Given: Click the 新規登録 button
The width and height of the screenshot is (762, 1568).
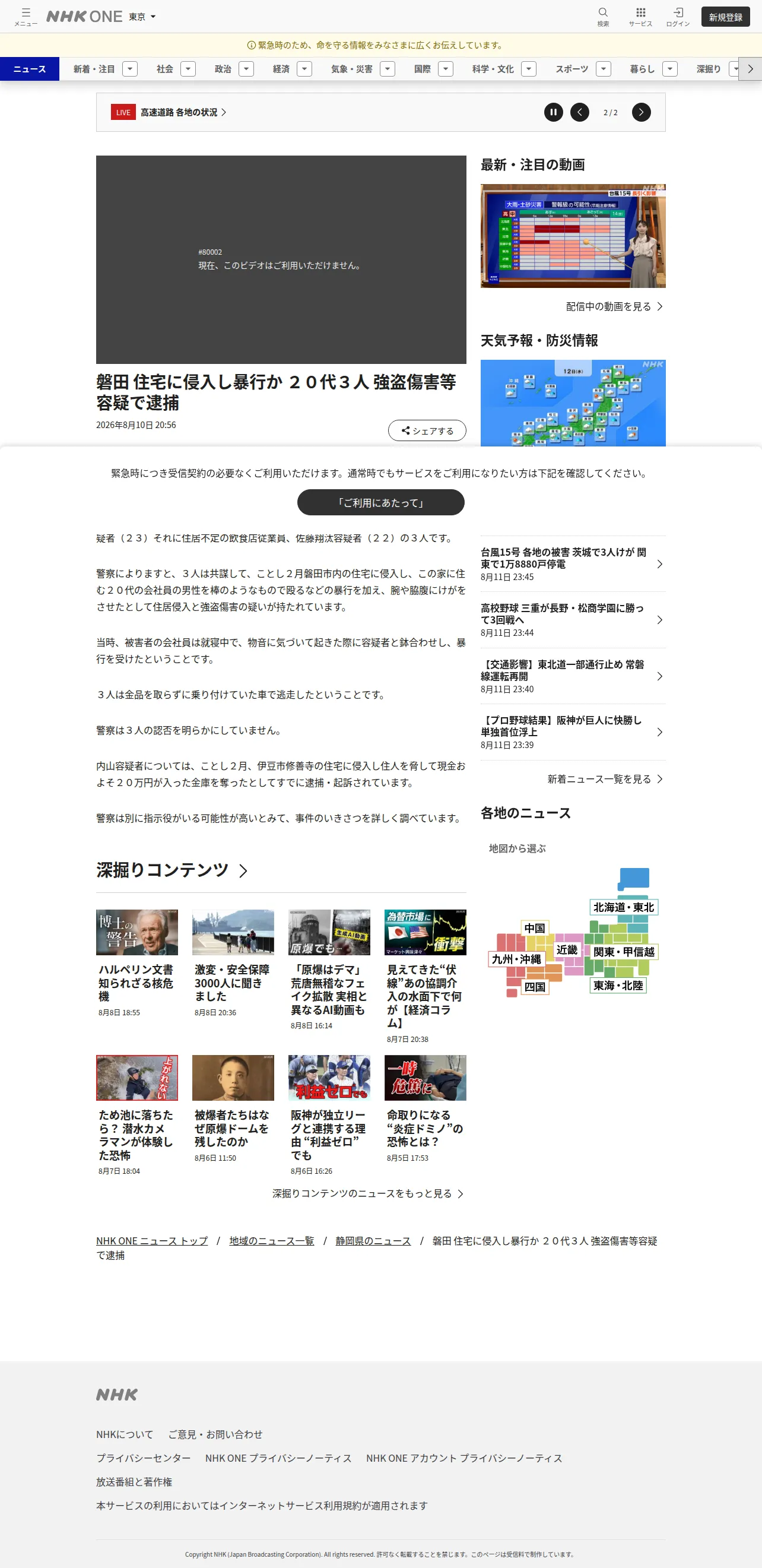Looking at the screenshot, I should tap(725, 17).
